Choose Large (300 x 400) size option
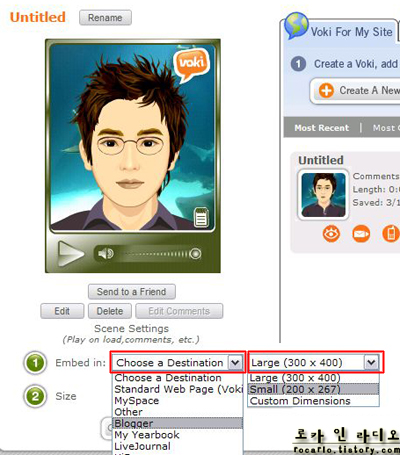This screenshot has width=400, height=455. [313, 378]
